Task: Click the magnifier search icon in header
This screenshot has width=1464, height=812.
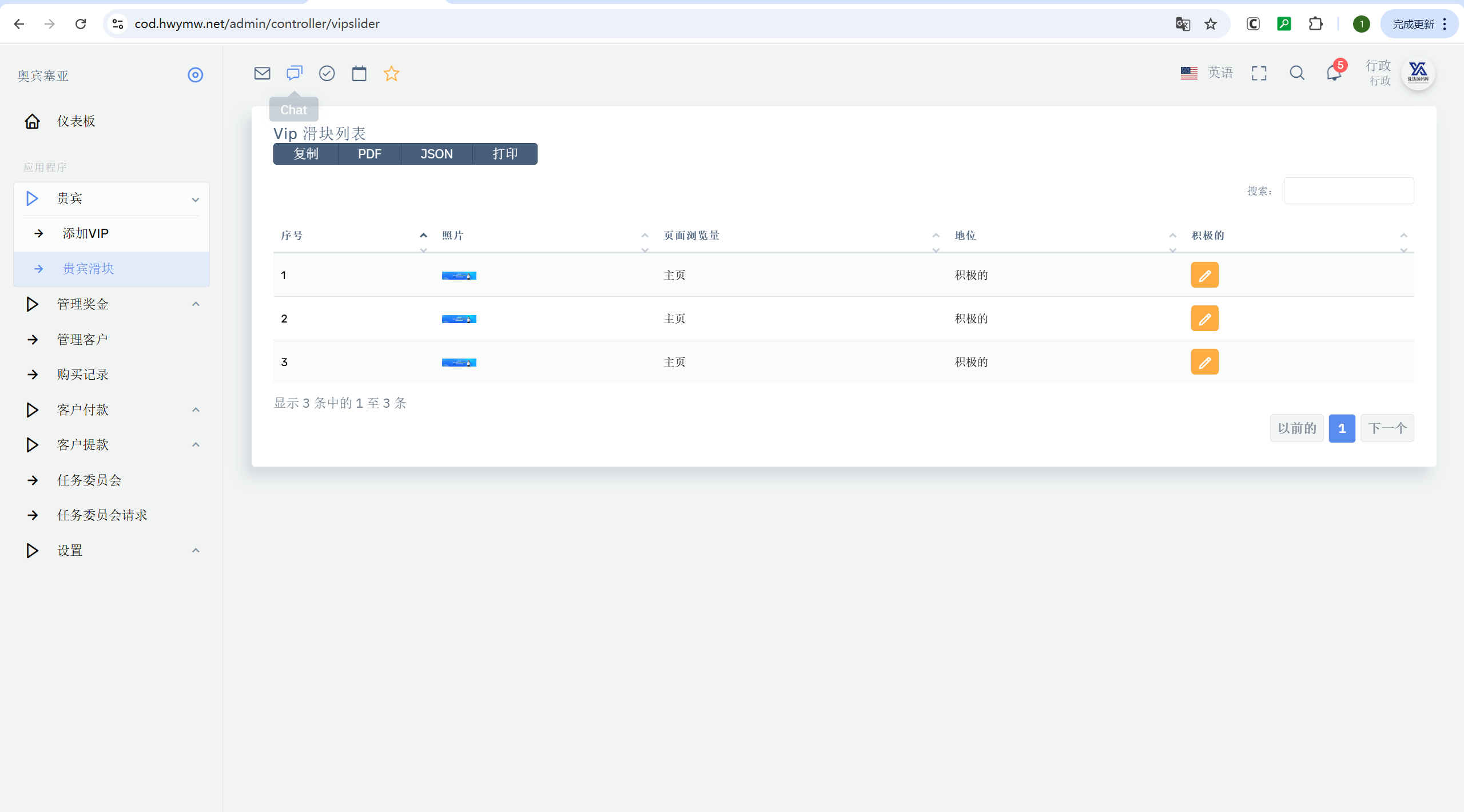Action: (x=1296, y=73)
